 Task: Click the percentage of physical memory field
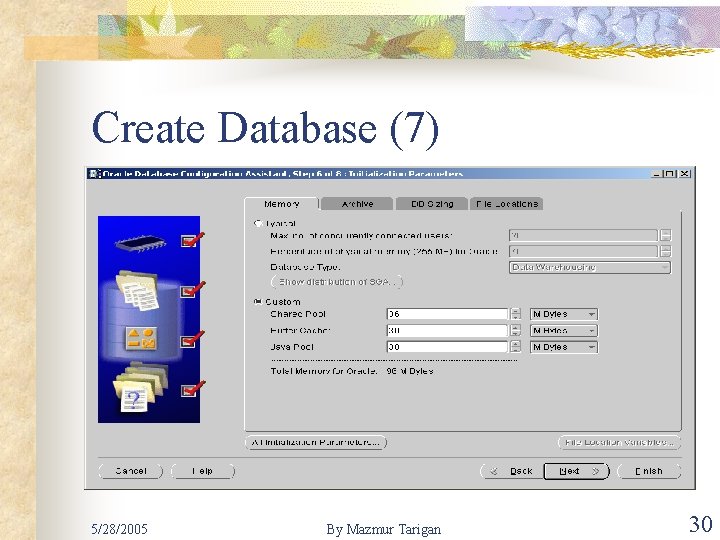583,252
